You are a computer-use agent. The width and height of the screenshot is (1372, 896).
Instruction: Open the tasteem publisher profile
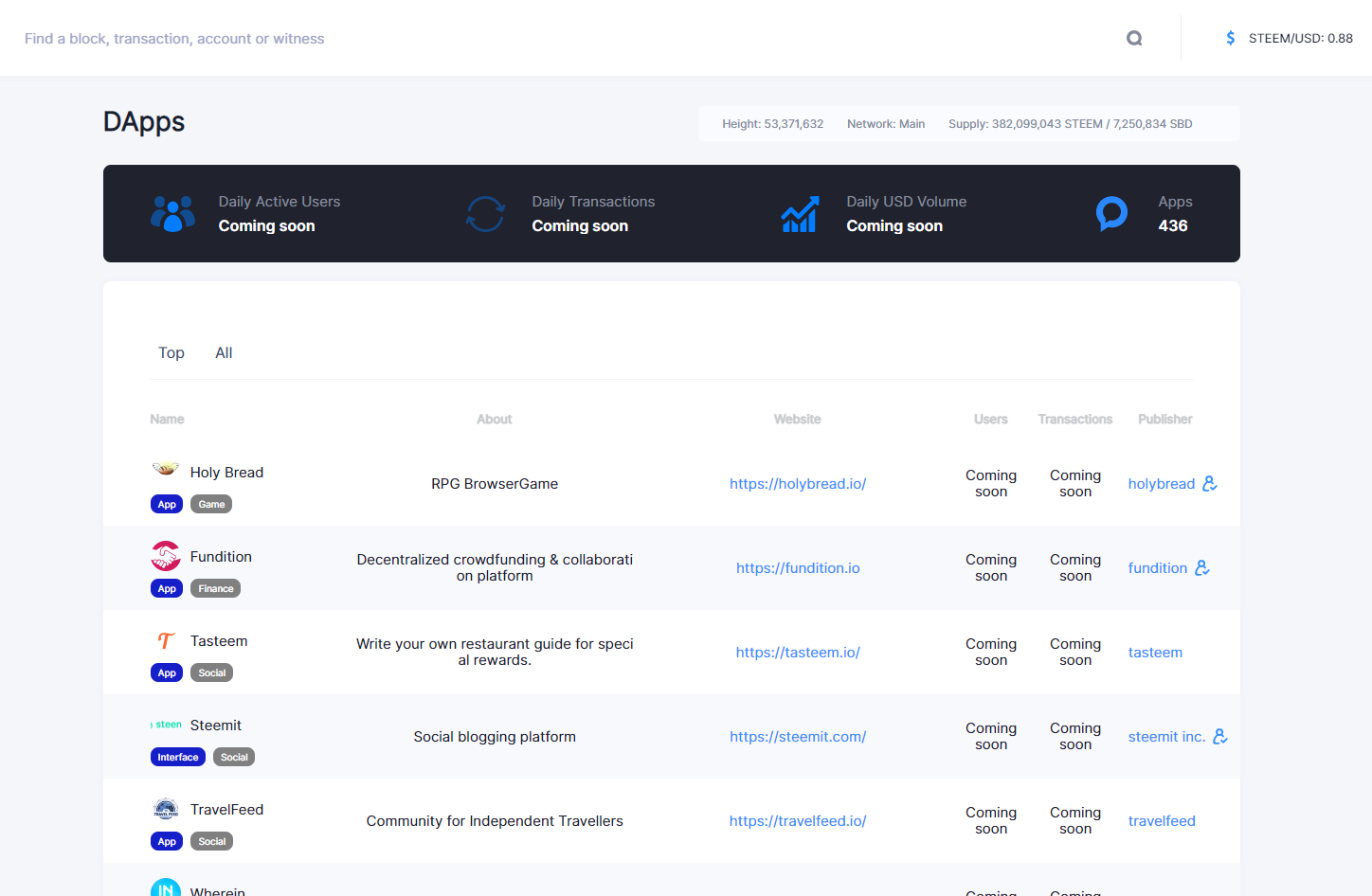click(1155, 653)
